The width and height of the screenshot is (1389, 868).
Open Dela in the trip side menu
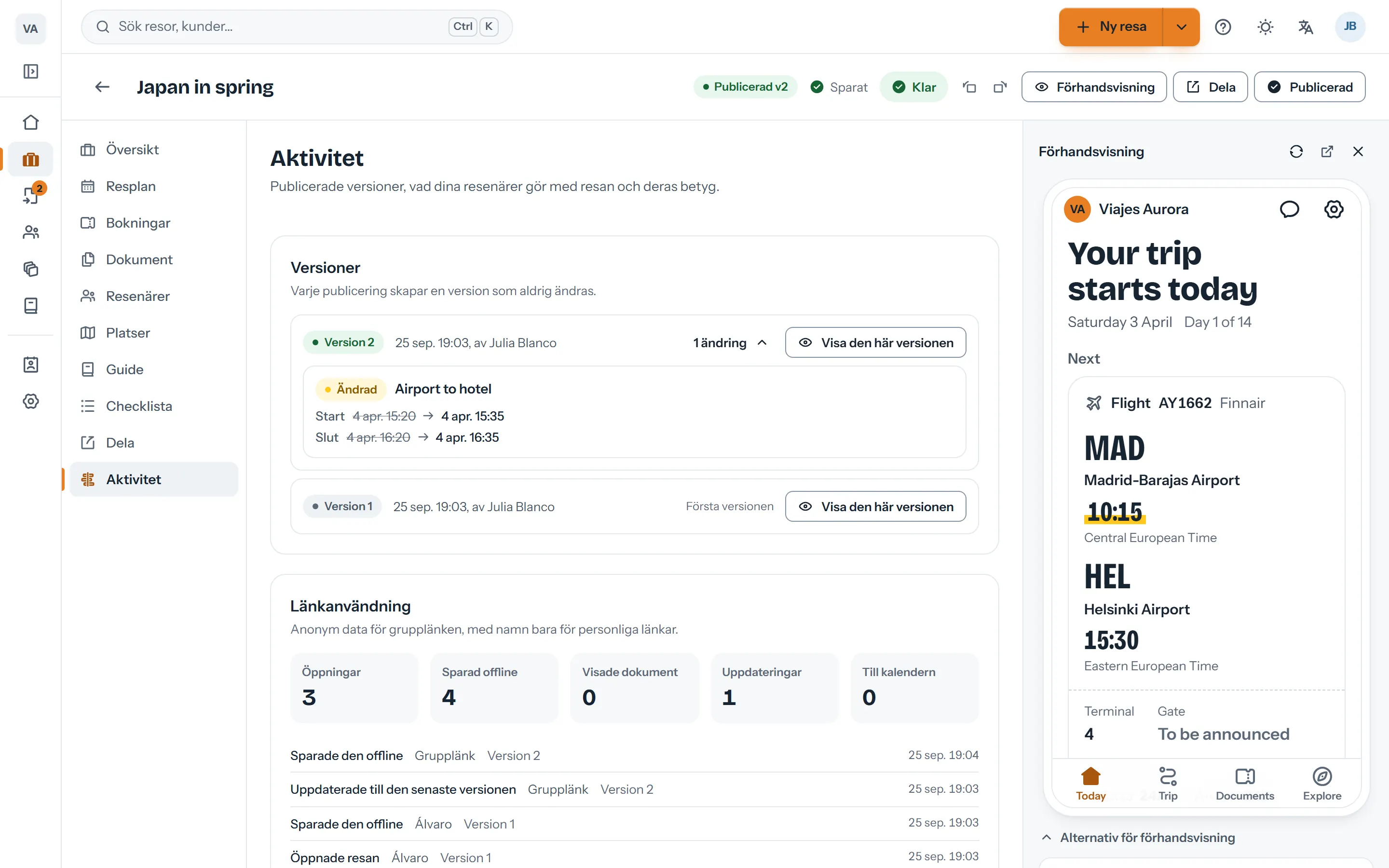click(x=154, y=443)
